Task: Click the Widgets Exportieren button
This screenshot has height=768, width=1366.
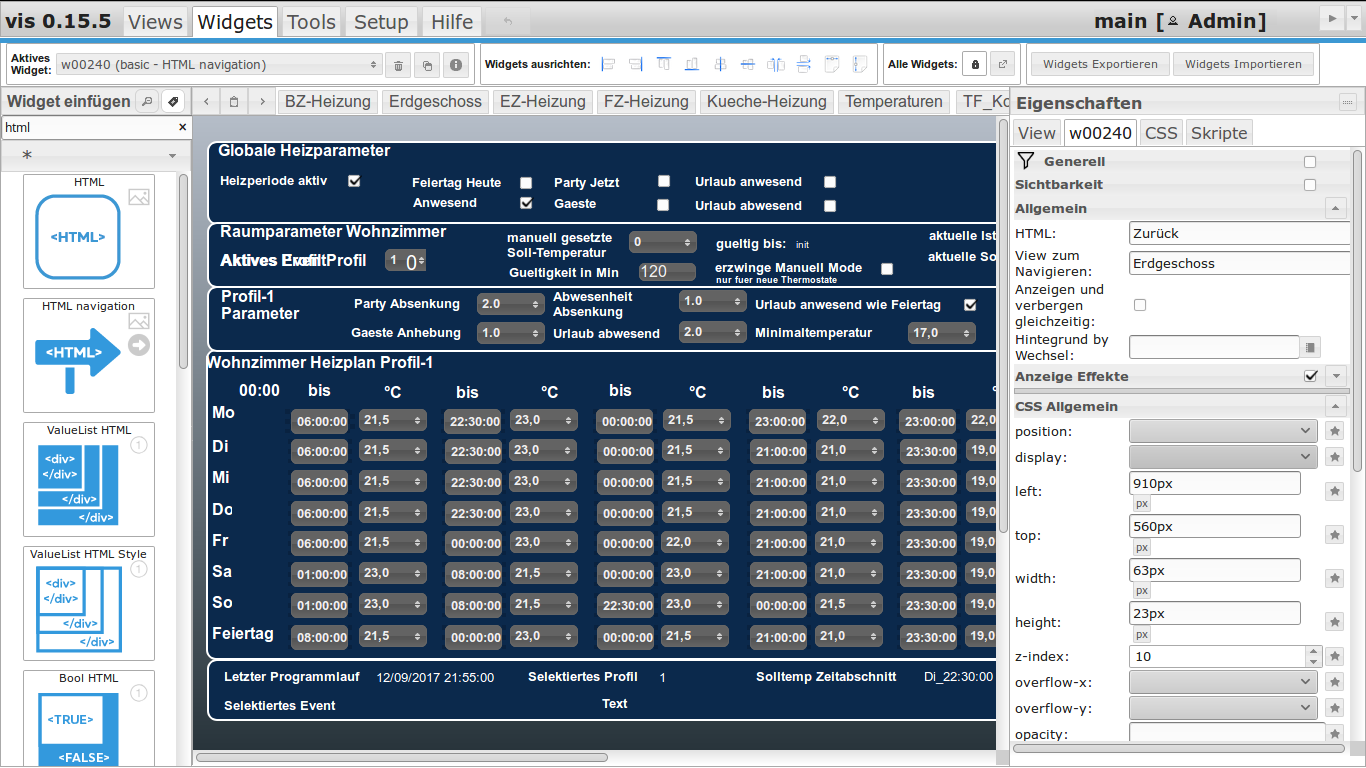Action: (1100, 64)
